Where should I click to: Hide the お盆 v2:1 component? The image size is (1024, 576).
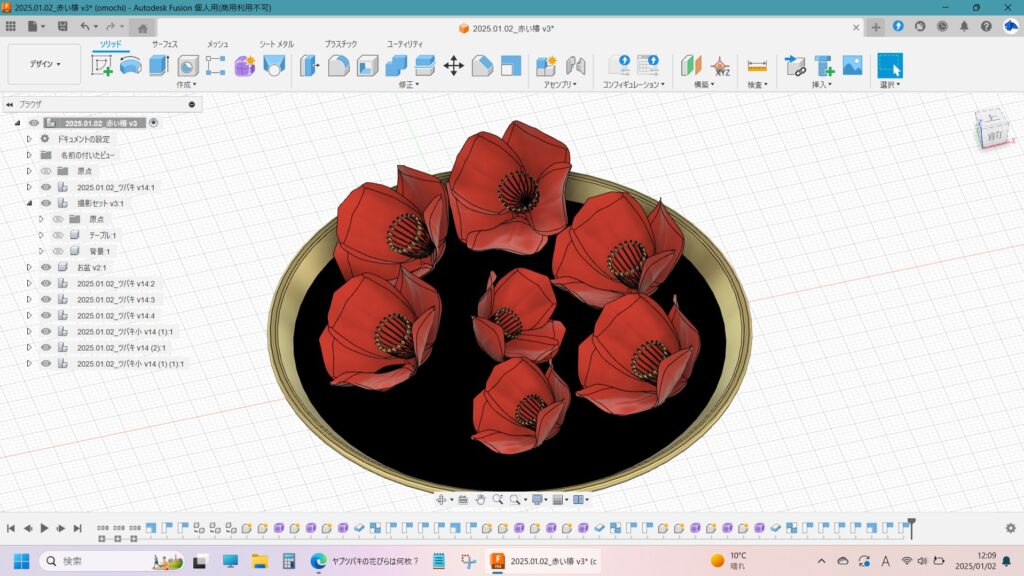pyautogui.click(x=45, y=267)
